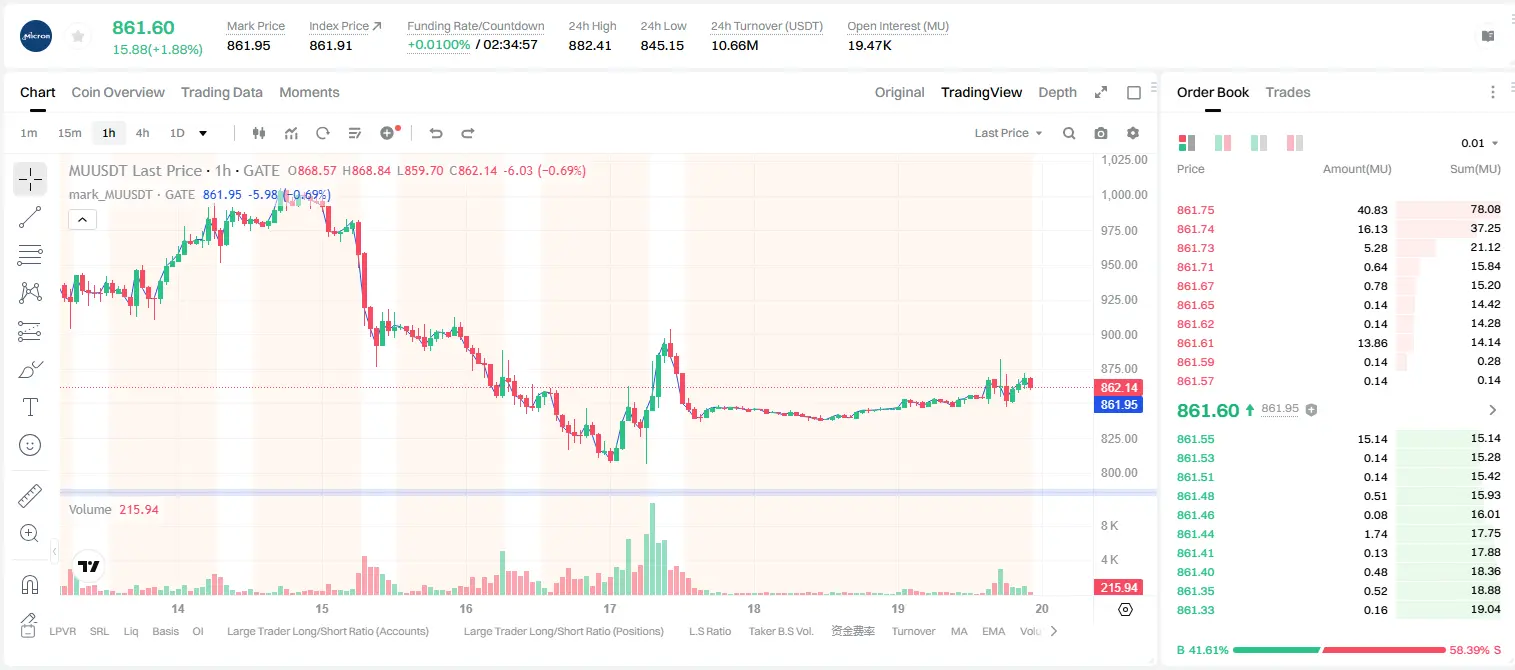
Task: Open the candlestick chart type picker
Action: (x=260, y=133)
